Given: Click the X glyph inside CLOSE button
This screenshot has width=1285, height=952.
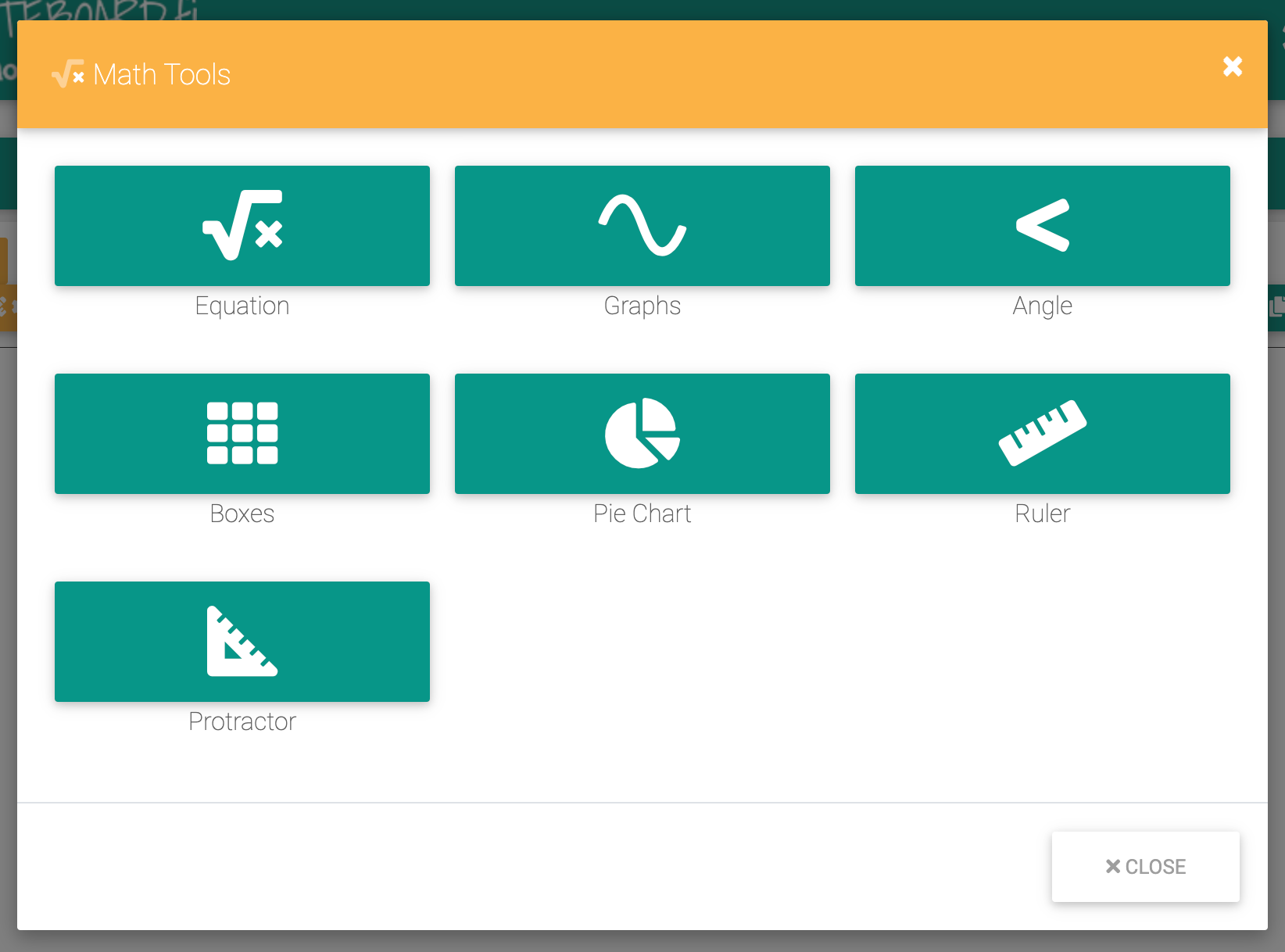Looking at the screenshot, I should (1113, 866).
